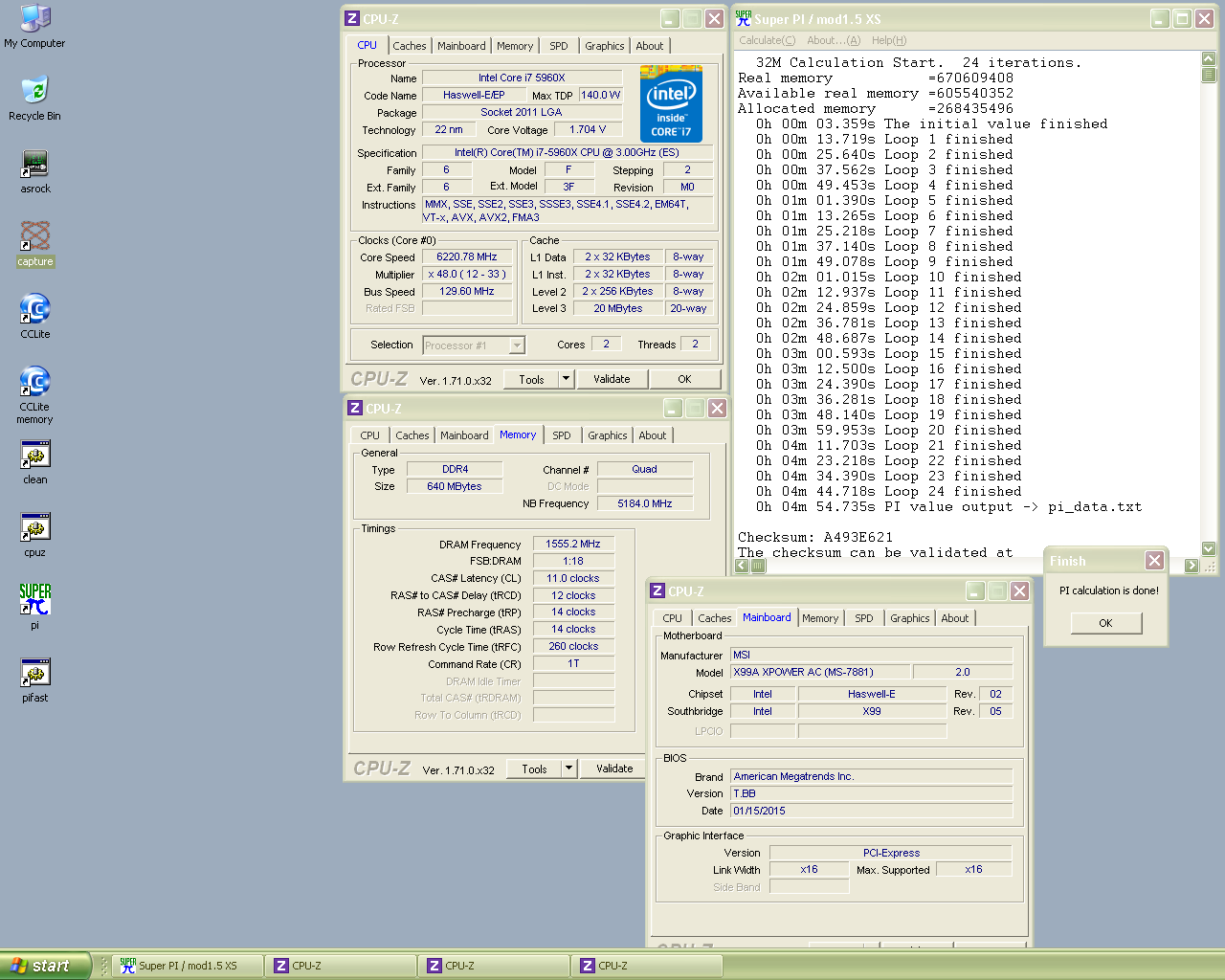Click Super PI vertical scrollbar up arrow
The height and width of the screenshot is (980, 1225).
(1209, 58)
